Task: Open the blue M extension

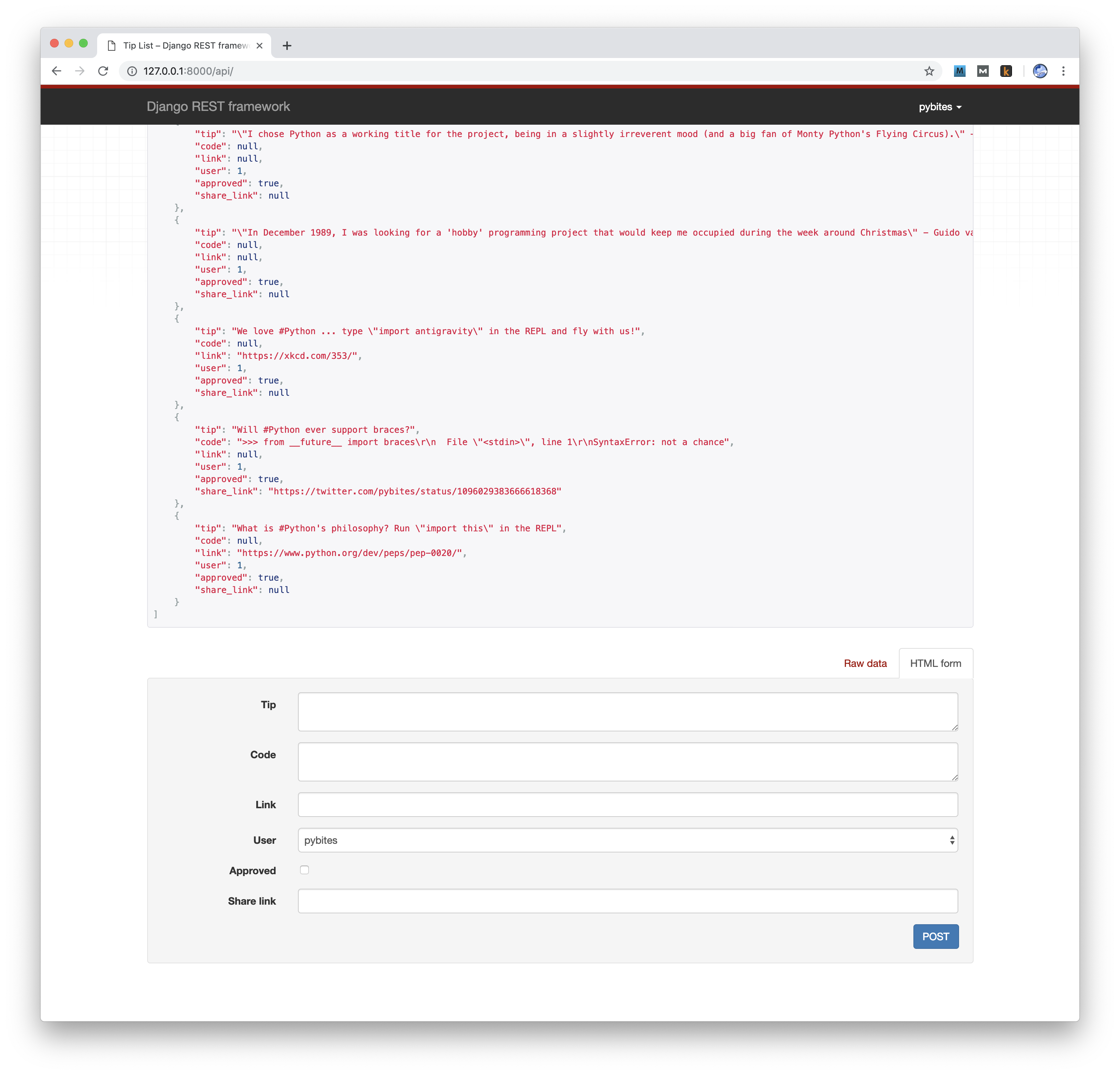Action: pos(960,71)
